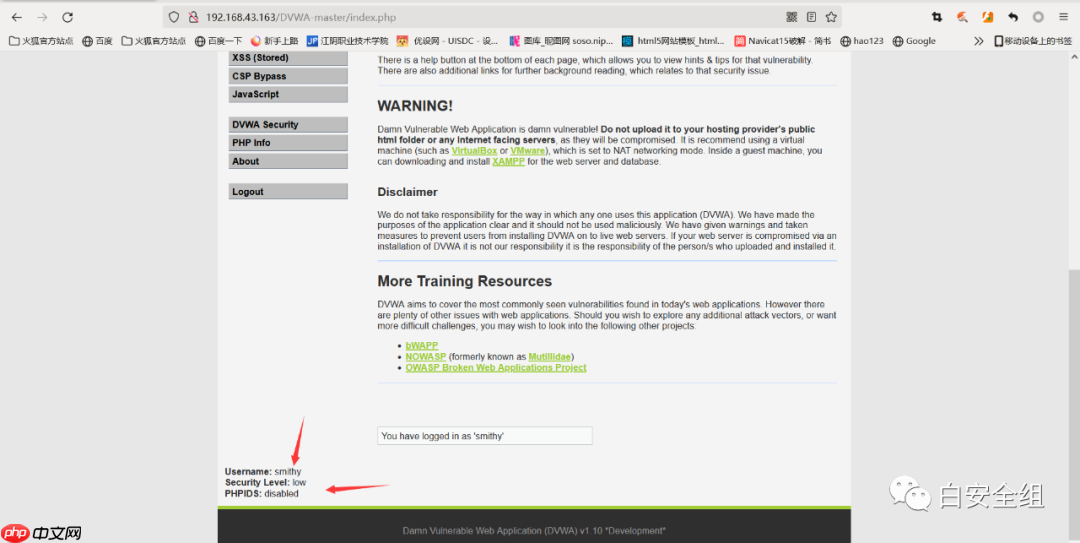Click the Disclaimer heading
The width and height of the screenshot is (1080, 543).
(x=407, y=192)
